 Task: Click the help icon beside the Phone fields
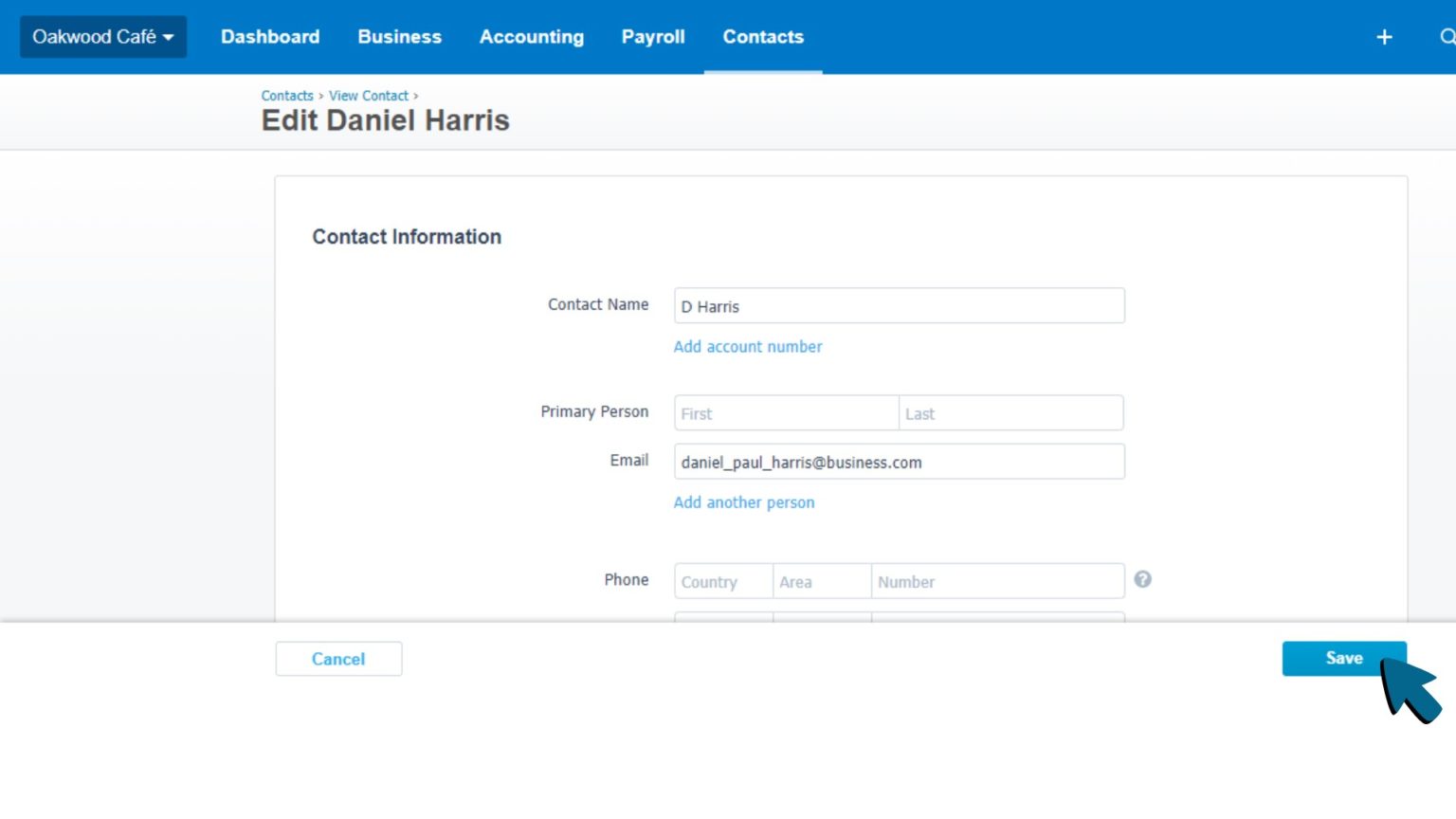pyautogui.click(x=1143, y=578)
